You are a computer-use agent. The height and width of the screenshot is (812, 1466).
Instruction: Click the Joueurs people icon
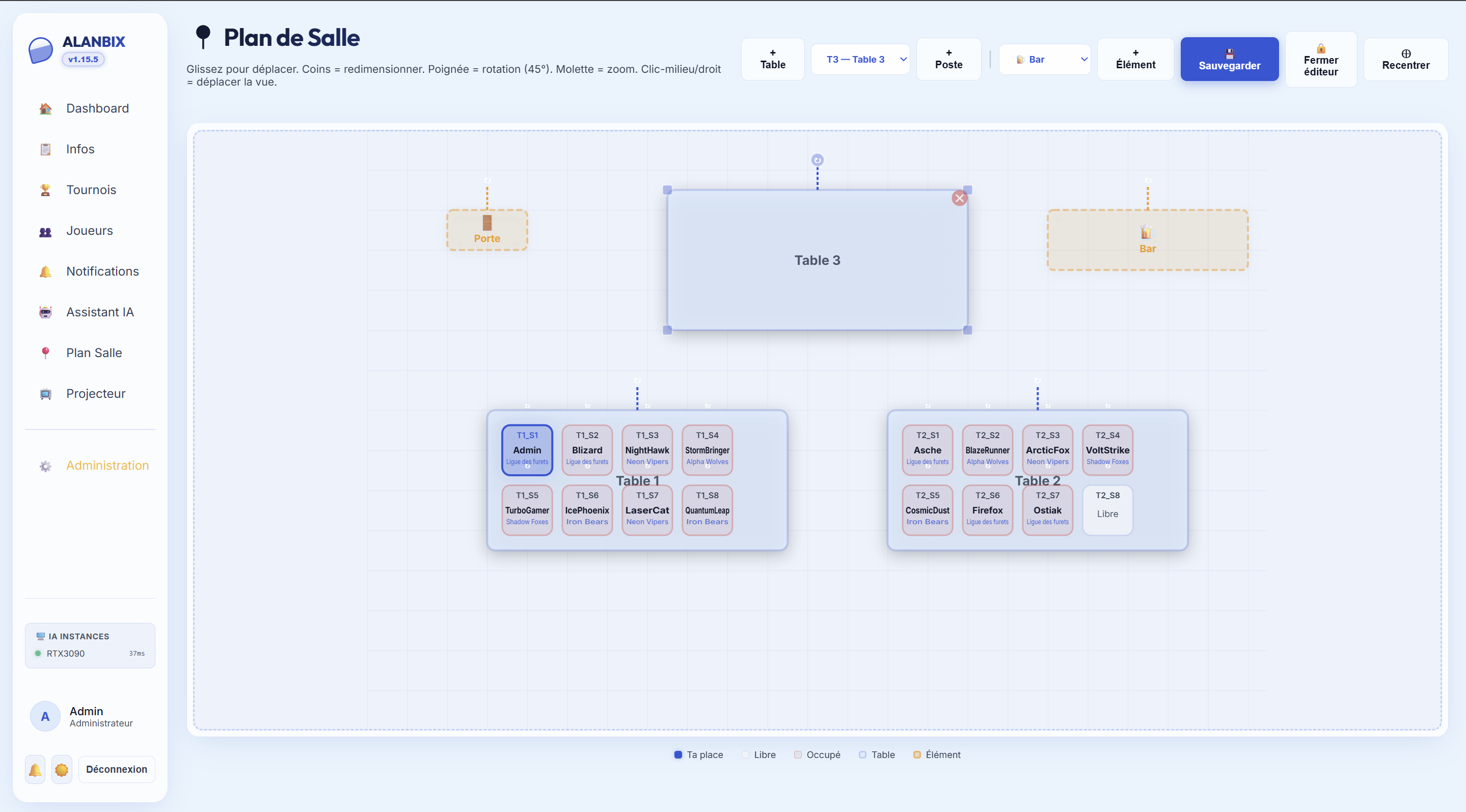[x=45, y=231]
